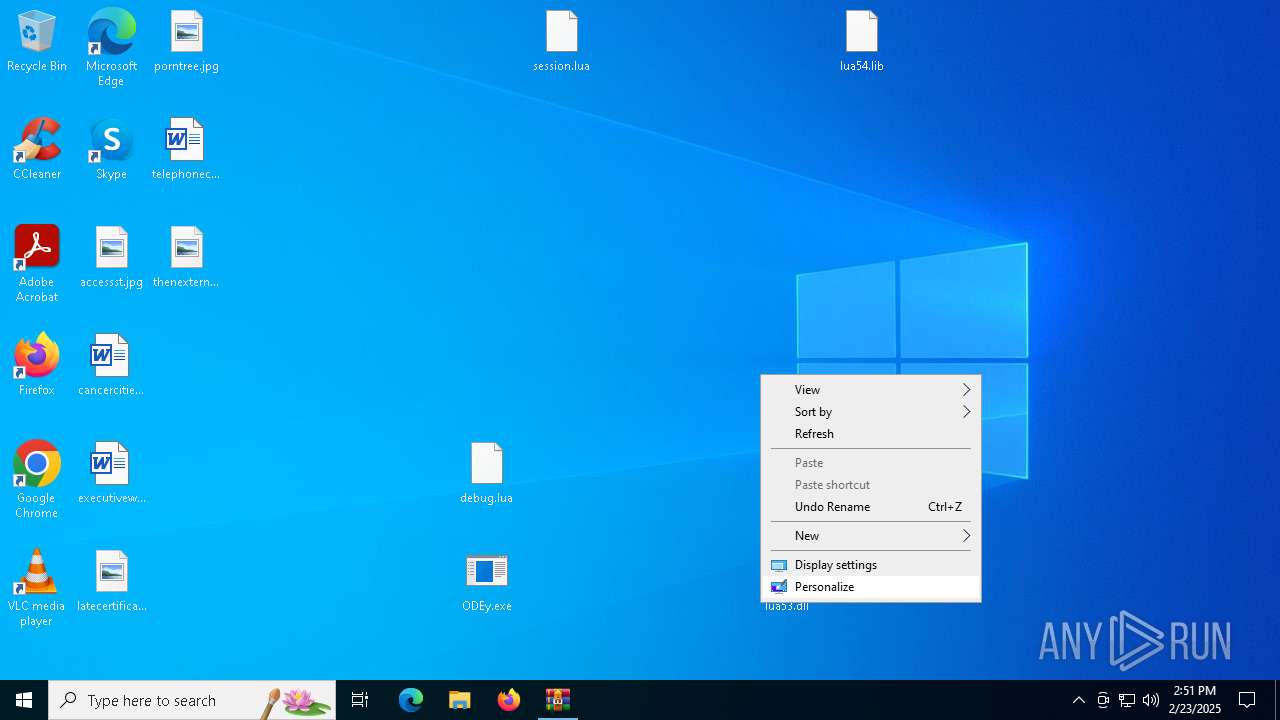The width and height of the screenshot is (1280, 720).
Task: Expand the Sort by submenu
Action: 871,412
